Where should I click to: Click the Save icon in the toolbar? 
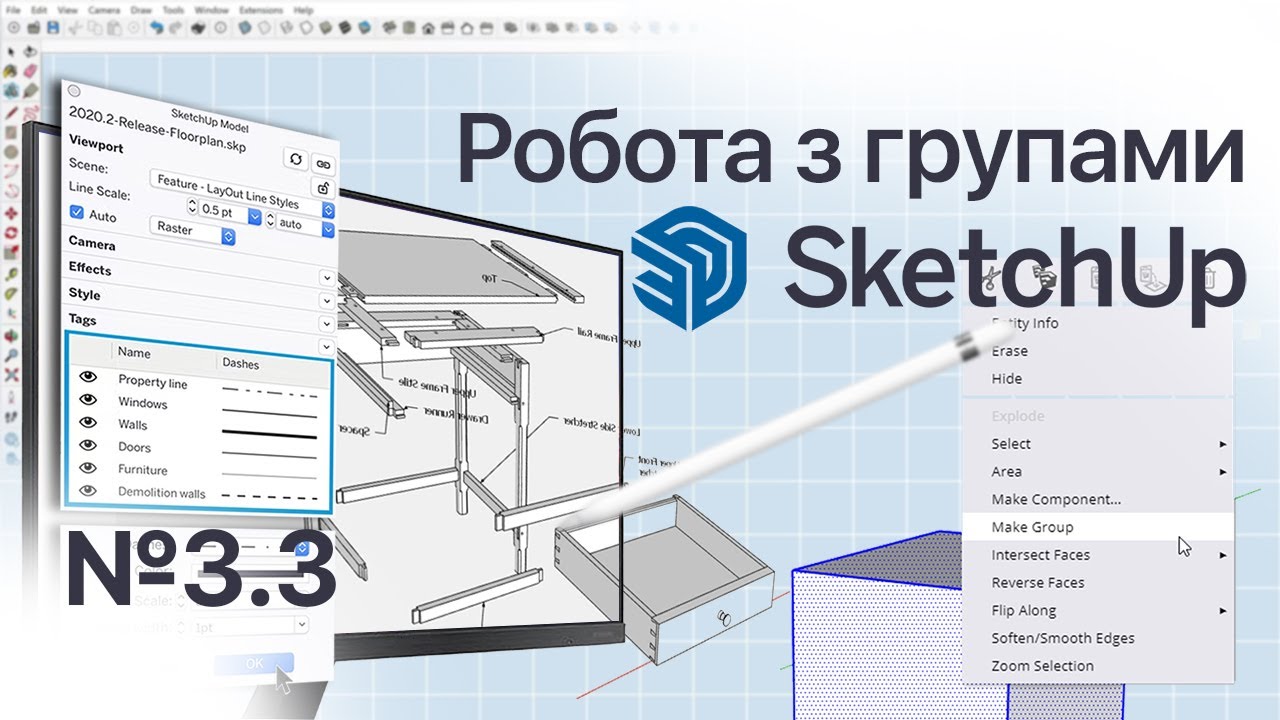click(53, 28)
